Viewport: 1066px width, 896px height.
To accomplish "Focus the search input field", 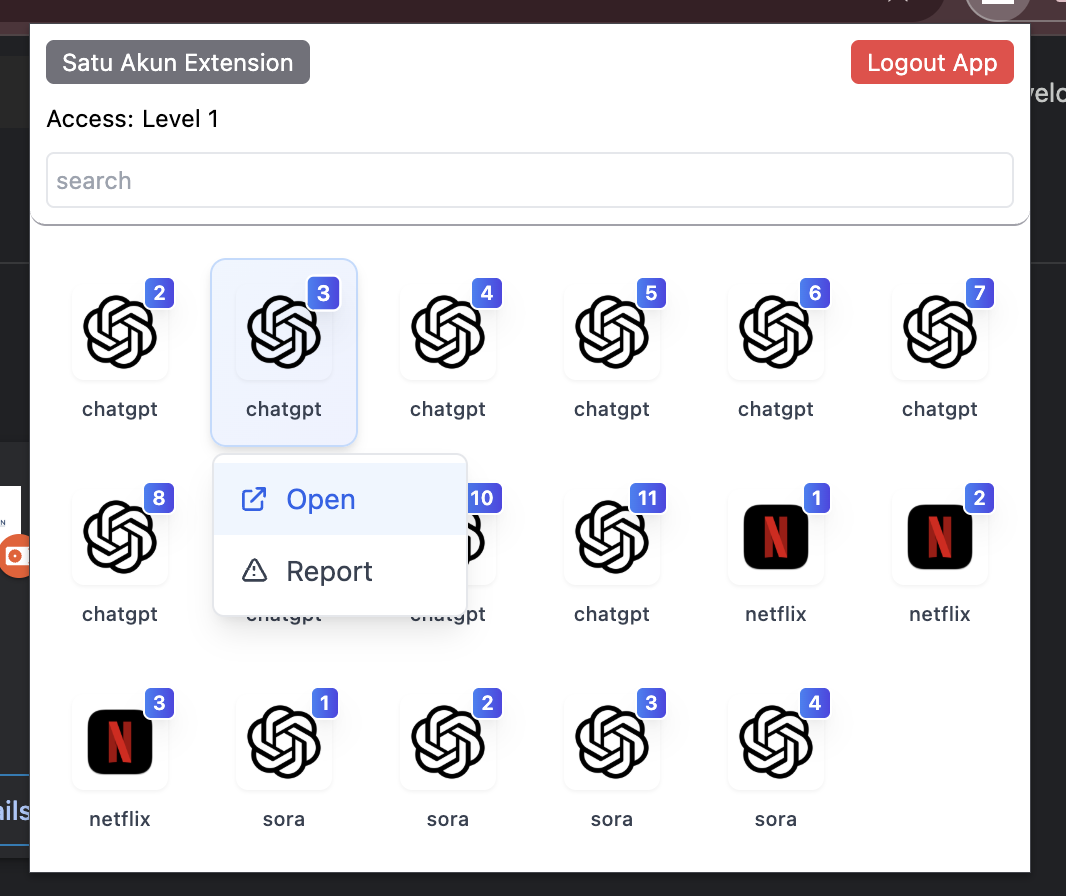I will 530,180.
